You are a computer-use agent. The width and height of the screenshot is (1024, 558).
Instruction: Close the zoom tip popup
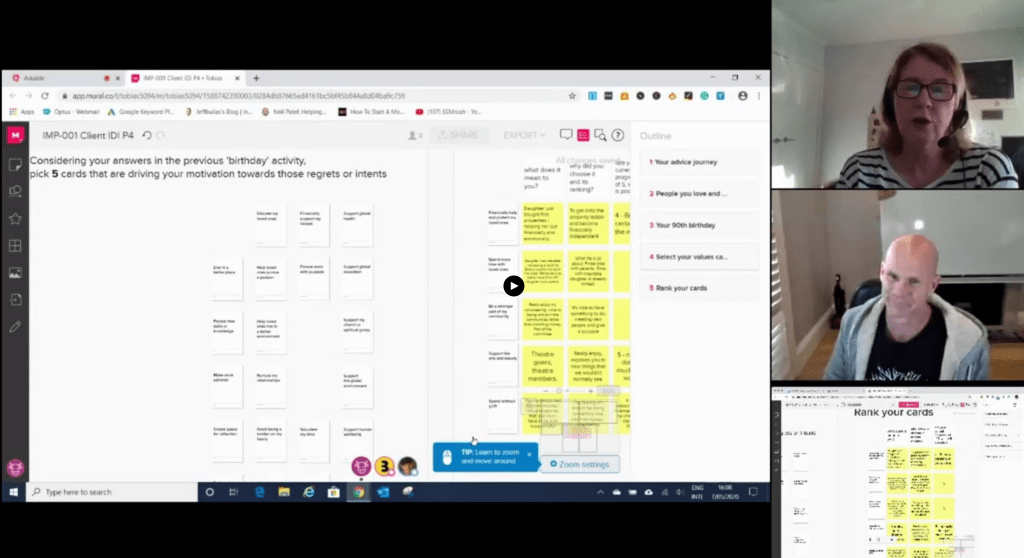pos(529,454)
